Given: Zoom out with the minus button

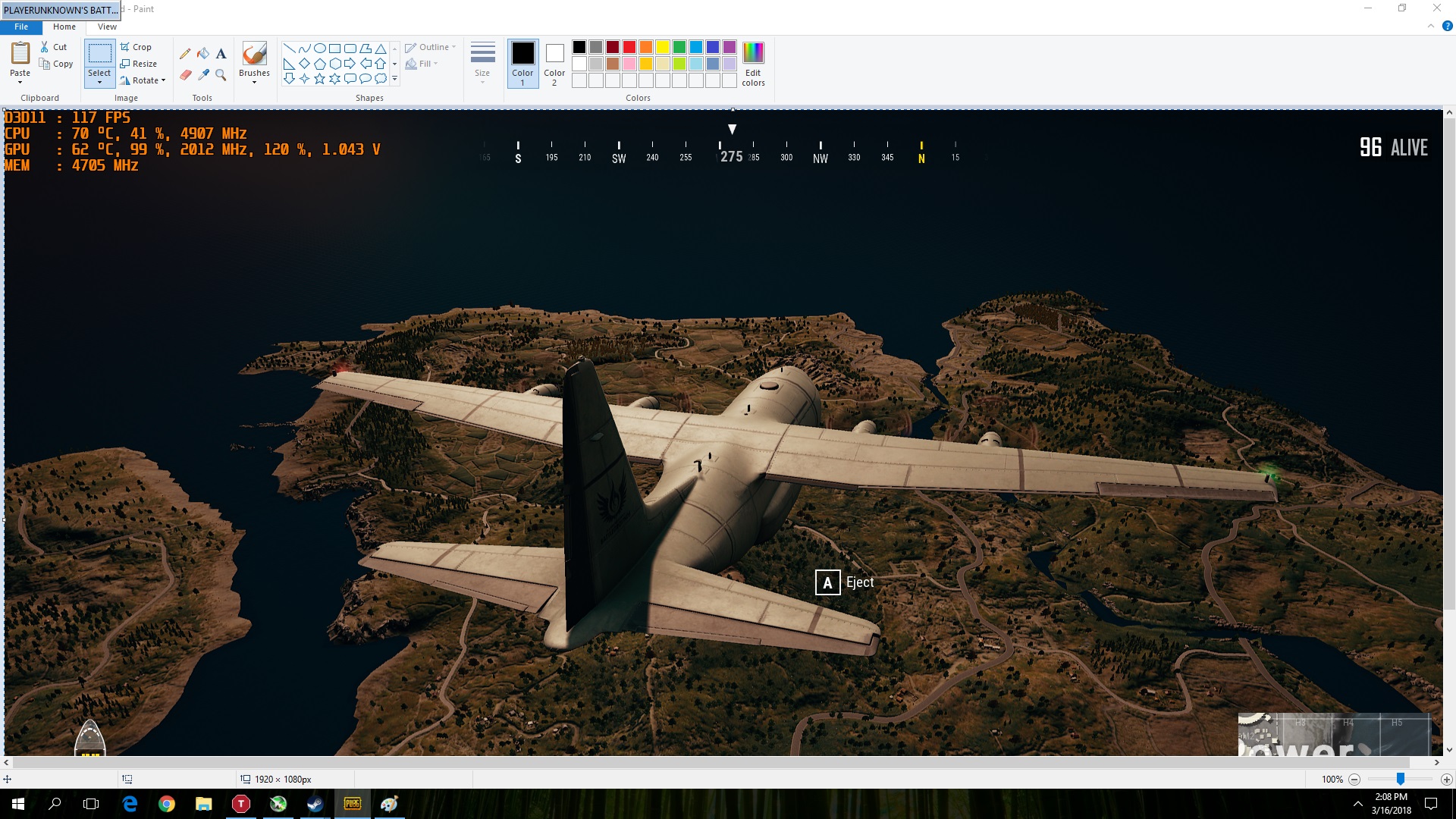Looking at the screenshot, I should click(x=1354, y=780).
